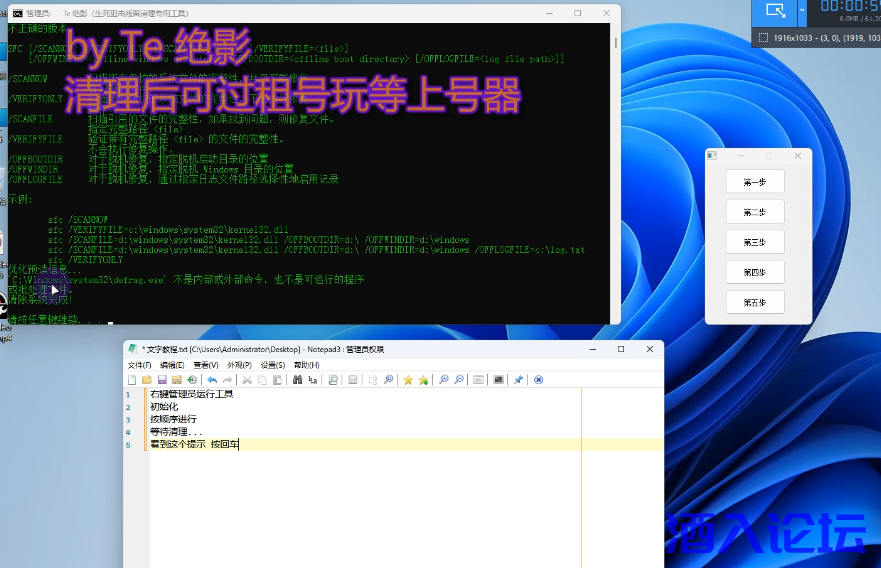
Task: Click the Open folder icon in Notepad3 toolbar
Action: (147, 380)
